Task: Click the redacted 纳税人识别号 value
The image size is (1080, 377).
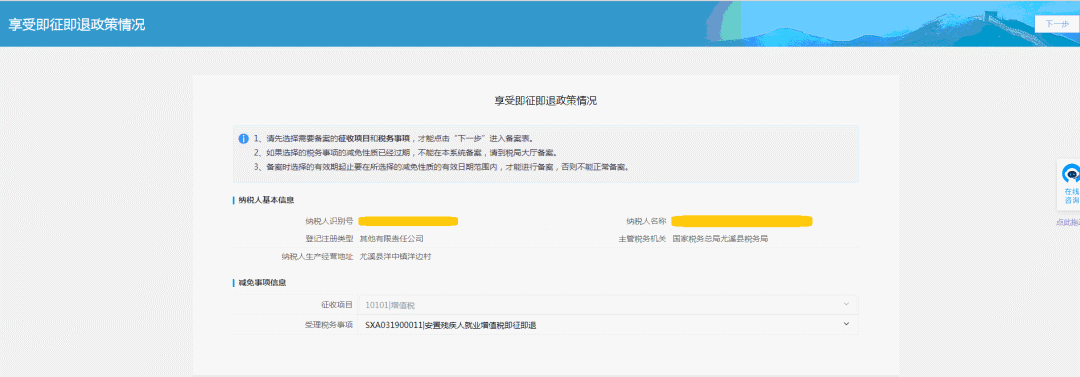Action: 408,221
